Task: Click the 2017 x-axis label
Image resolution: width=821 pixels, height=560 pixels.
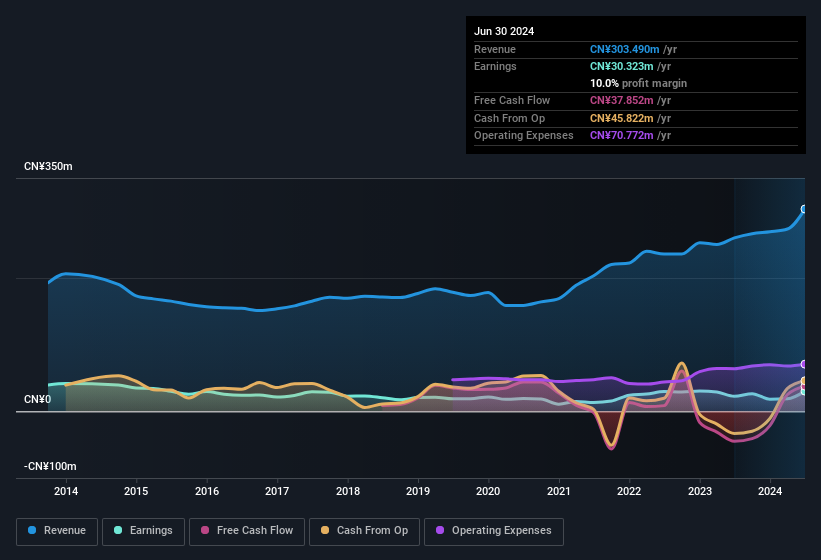Action: pyautogui.click(x=277, y=491)
